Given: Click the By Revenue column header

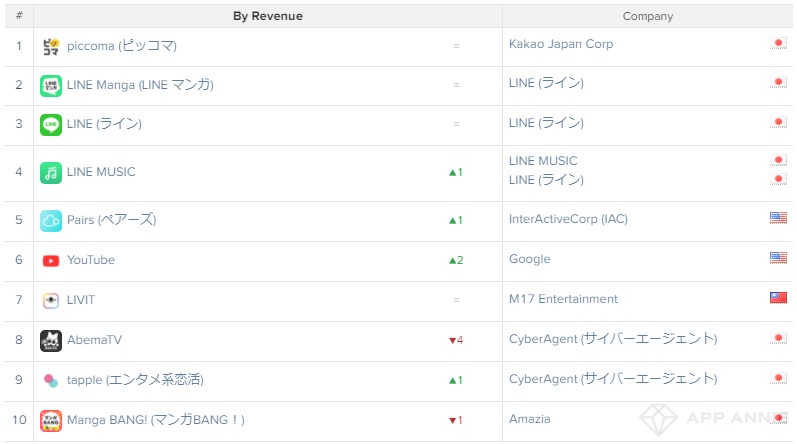Looking at the screenshot, I should click(x=268, y=16).
